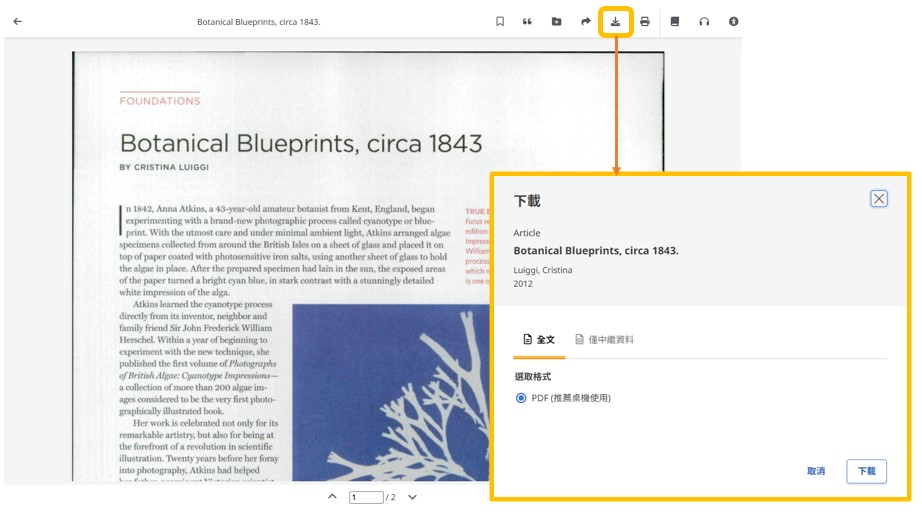Viewport: 922px width, 517px height.
Task: Print the article using printer icon
Action: [645, 21]
